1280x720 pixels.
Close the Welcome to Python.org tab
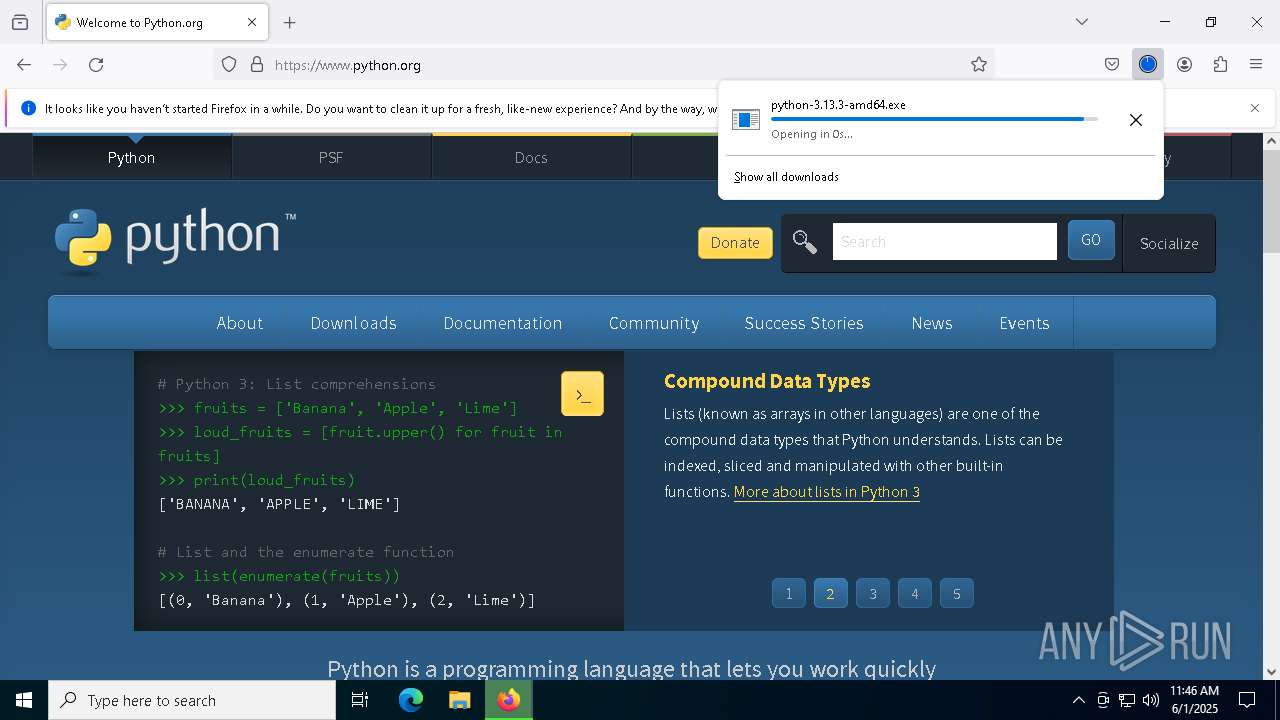pos(252,22)
